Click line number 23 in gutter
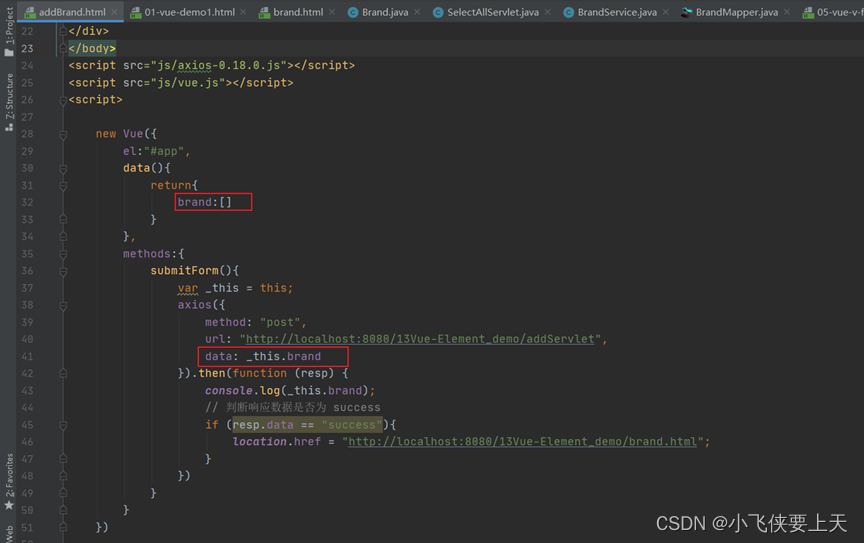This screenshot has width=864, height=543. click(x=27, y=49)
